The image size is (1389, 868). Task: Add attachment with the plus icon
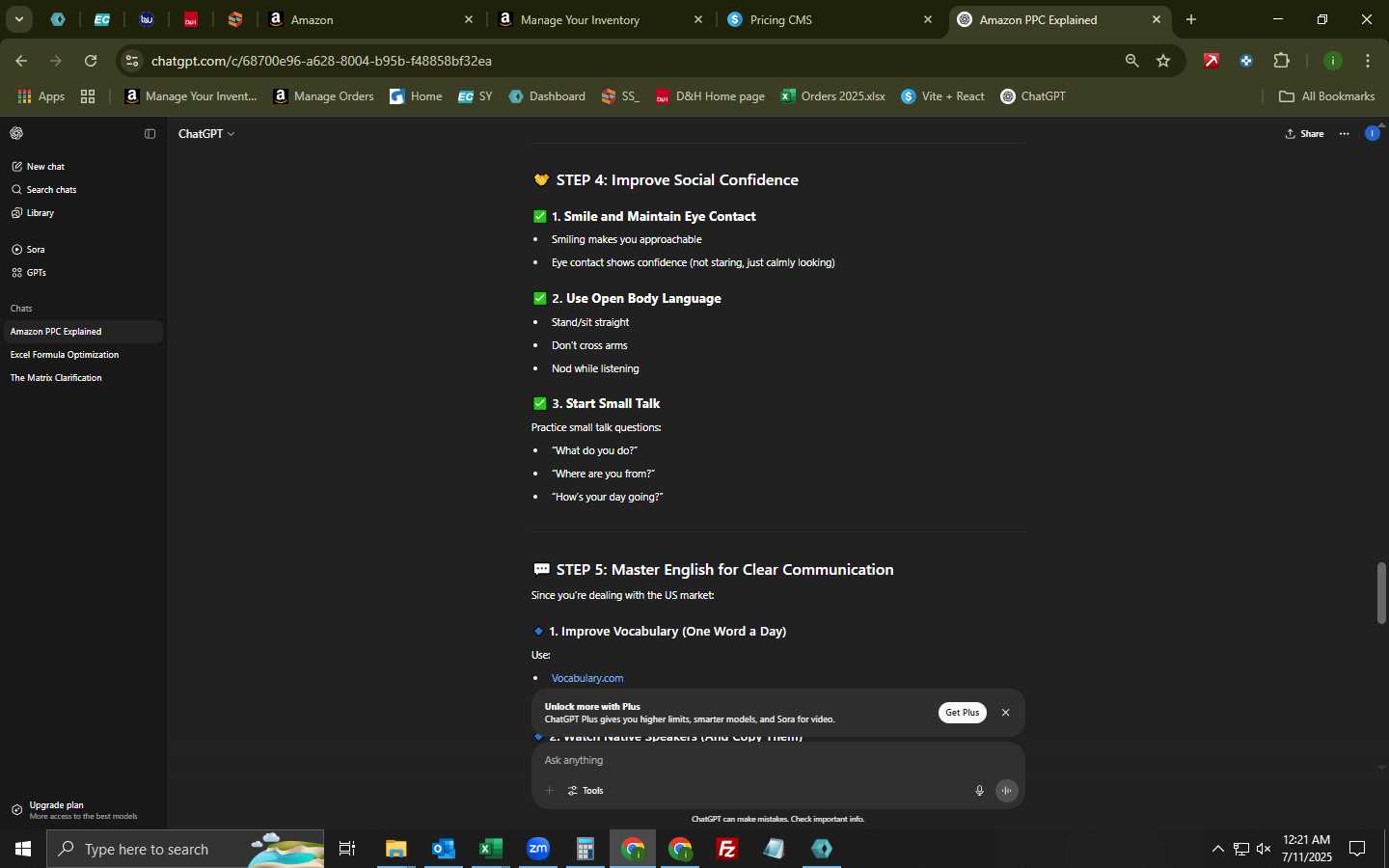(x=550, y=791)
